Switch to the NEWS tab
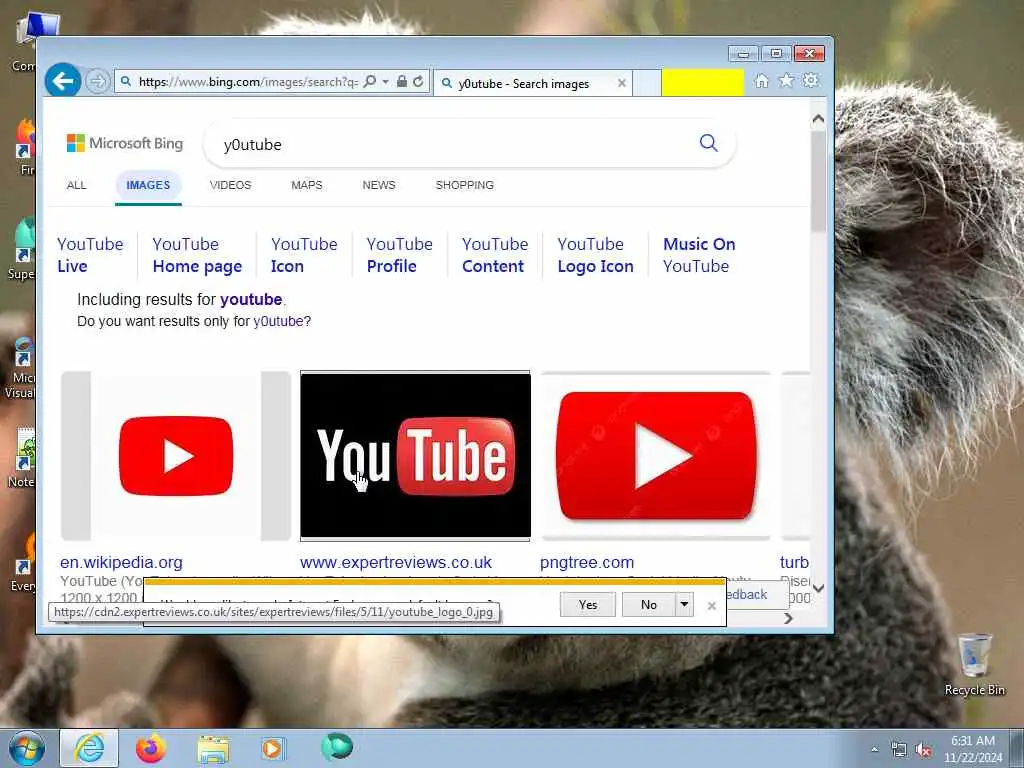The width and height of the screenshot is (1024, 768). 379,185
